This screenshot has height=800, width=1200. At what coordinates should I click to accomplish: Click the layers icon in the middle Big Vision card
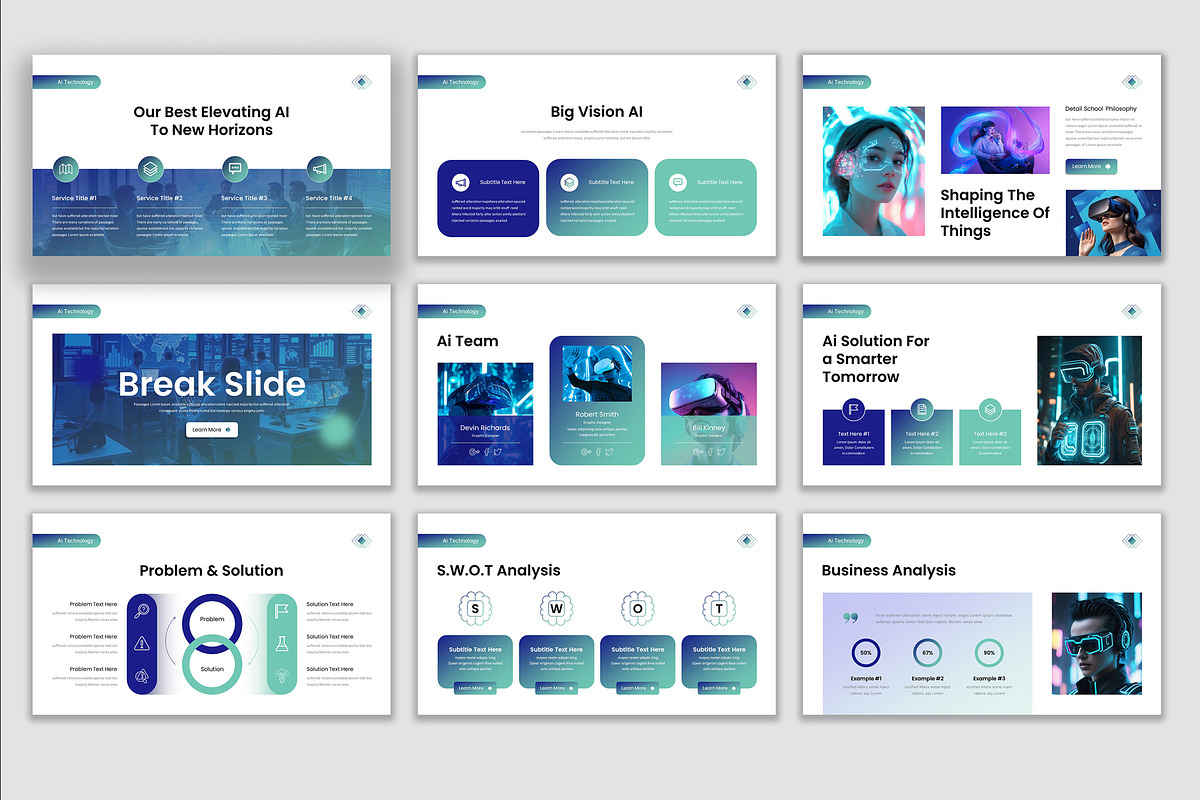tap(569, 183)
